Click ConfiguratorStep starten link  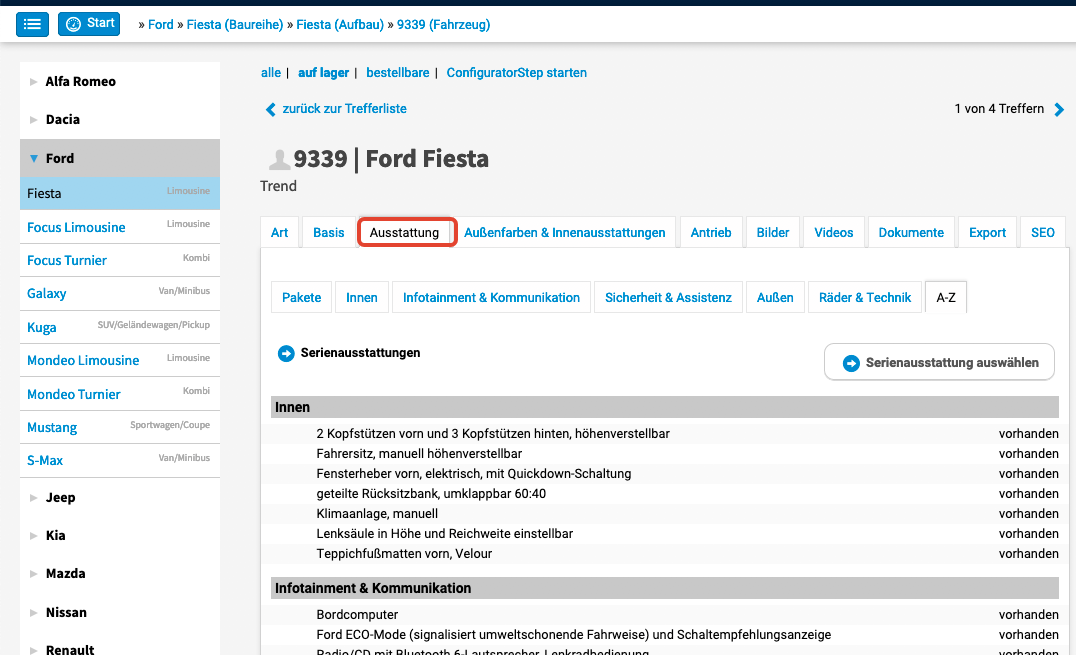(x=516, y=73)
